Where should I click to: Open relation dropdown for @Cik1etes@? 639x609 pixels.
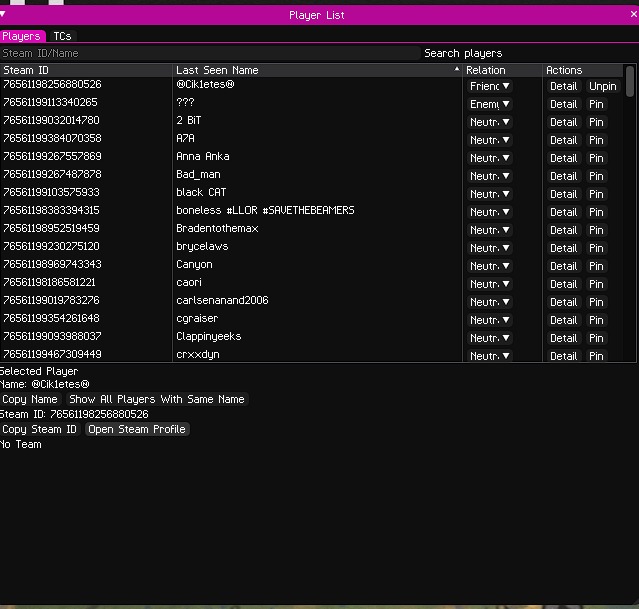click(490, 86)
